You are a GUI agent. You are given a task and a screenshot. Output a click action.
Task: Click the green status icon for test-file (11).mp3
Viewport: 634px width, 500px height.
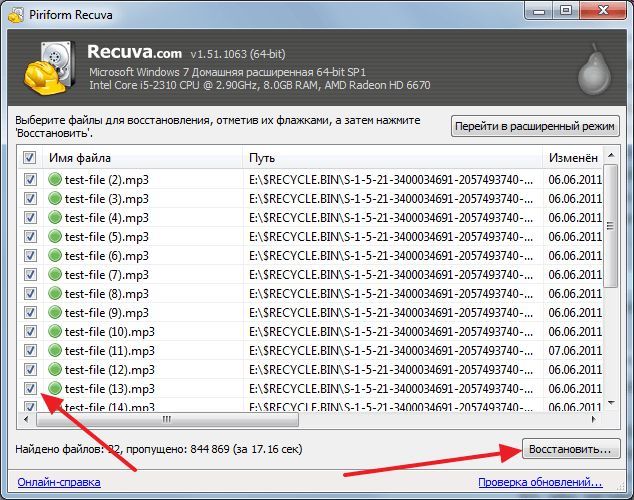click(55, 350)
